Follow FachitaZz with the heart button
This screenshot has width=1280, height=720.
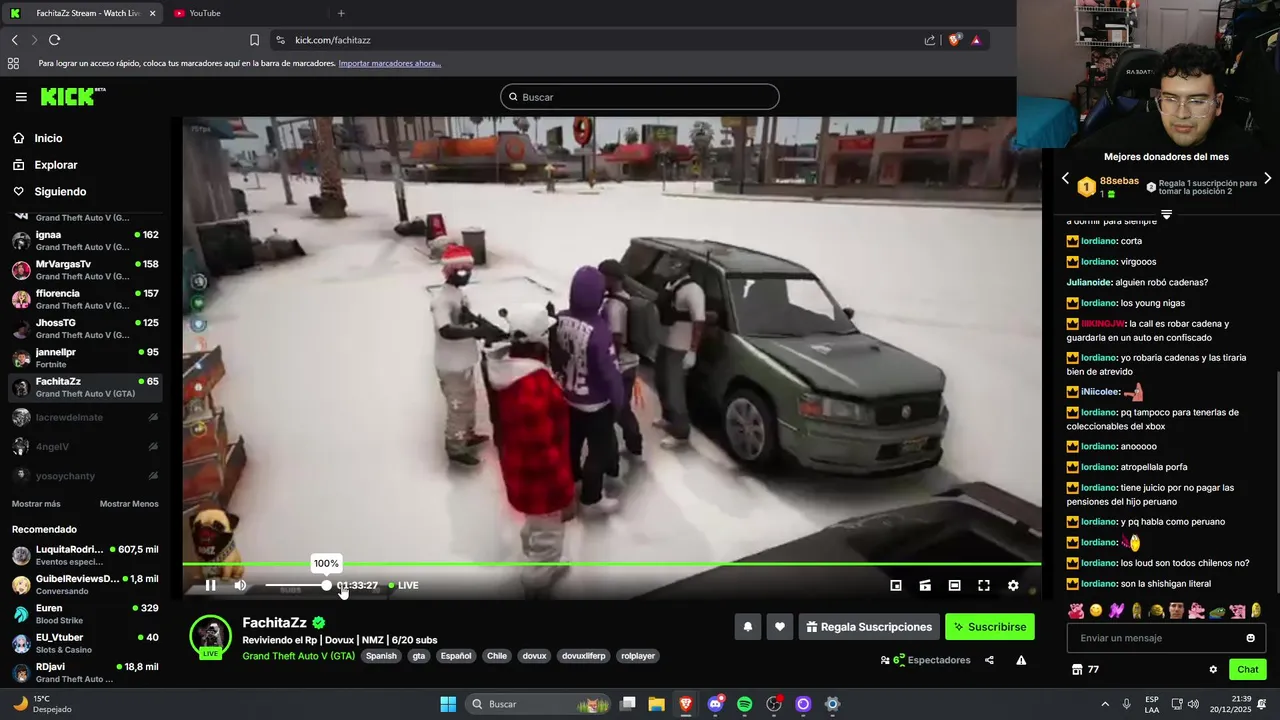click(x=780, y=627)
